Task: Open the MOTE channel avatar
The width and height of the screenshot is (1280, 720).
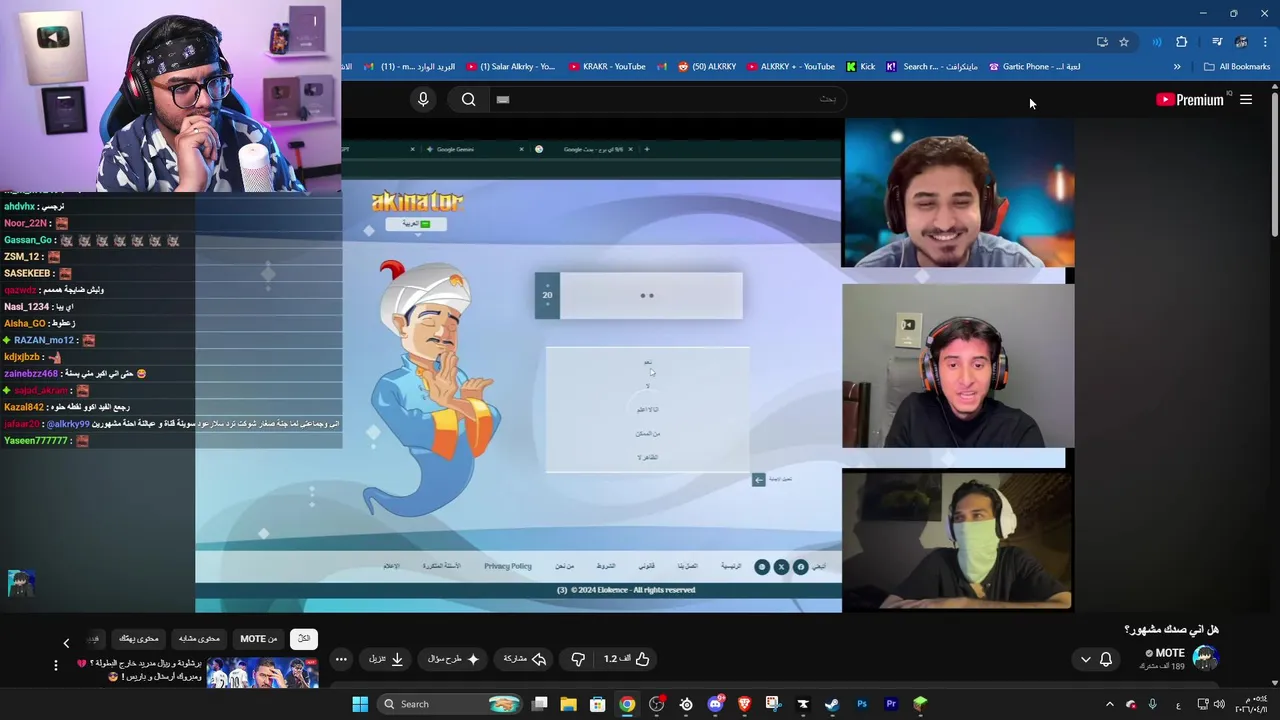Action: [1205, 657]
